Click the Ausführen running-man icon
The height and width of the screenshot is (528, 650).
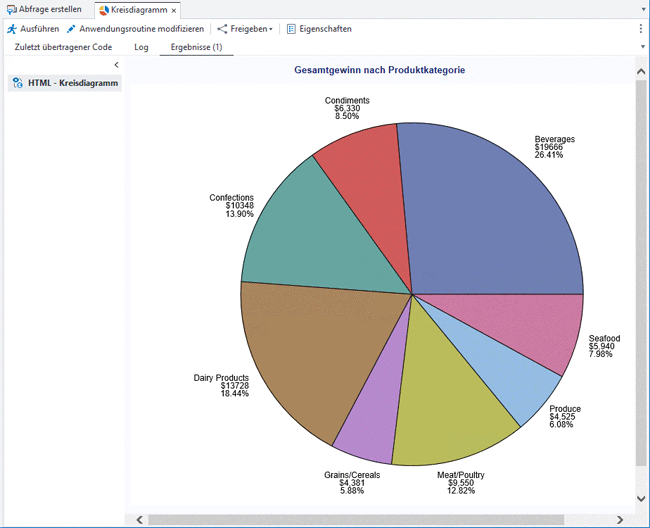[12, 29]
